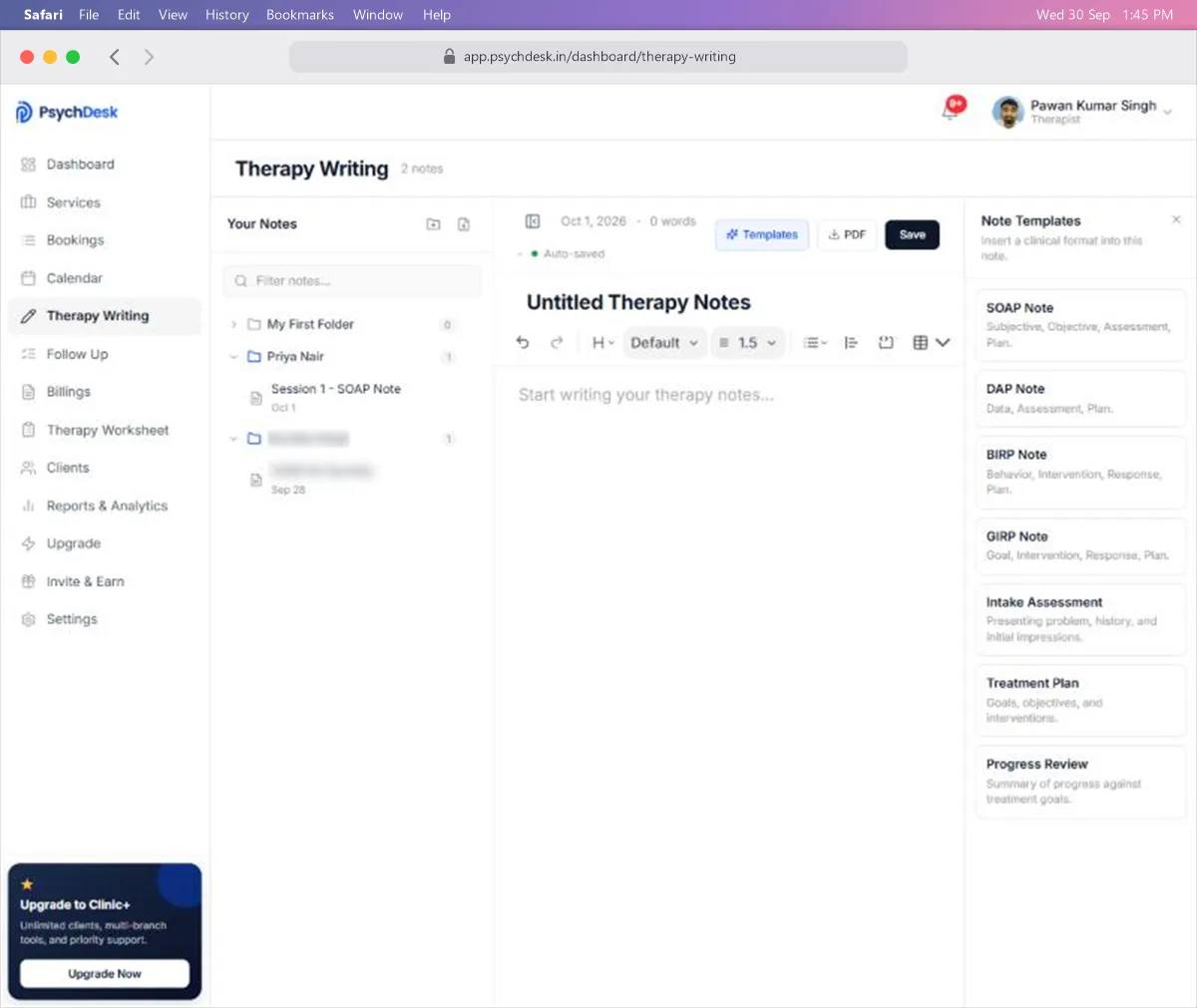Collapse the notes sidebar panel icon

point(533,221)
